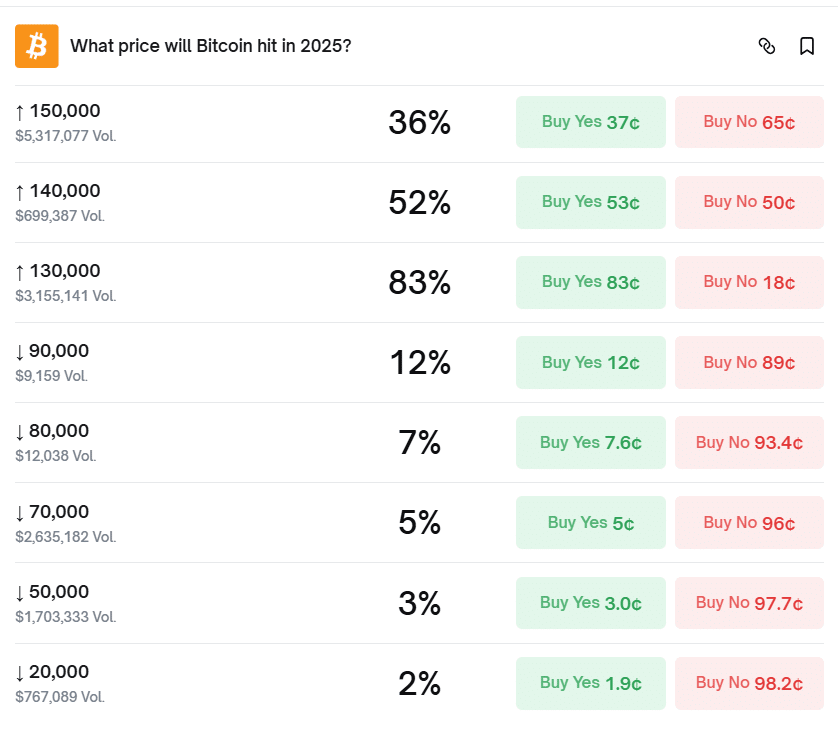838x733 pixels.
Task: Buy Yes at 5¢ for ↓70,000
Action: click(x=590, y=522)
